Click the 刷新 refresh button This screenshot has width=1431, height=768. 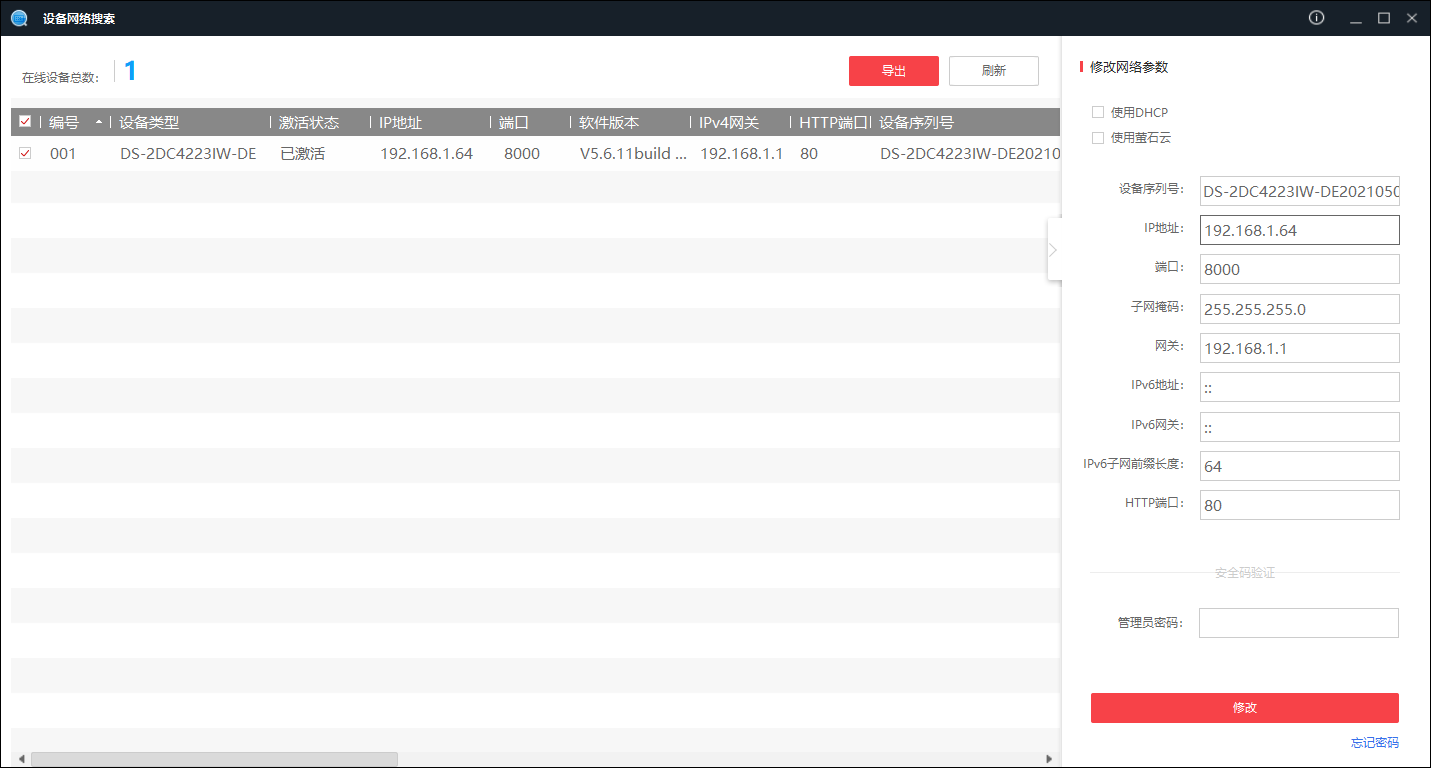993,71
